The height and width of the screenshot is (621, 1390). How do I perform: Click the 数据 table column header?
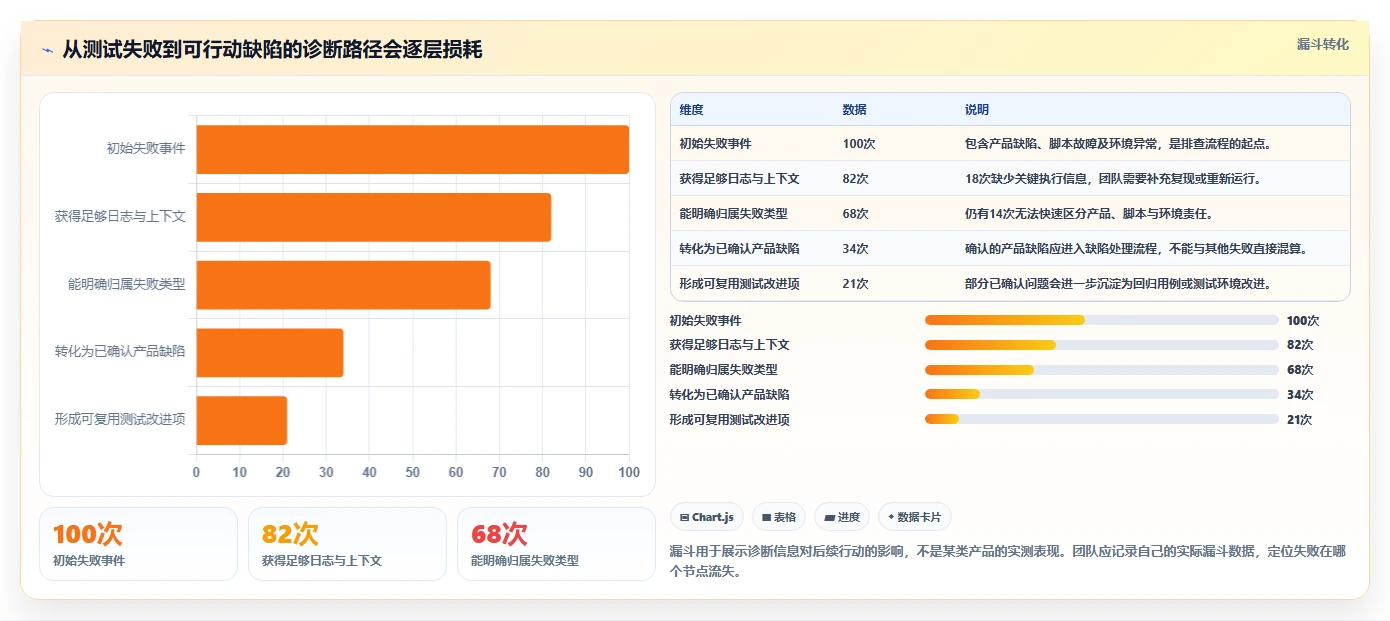(x=854, y=110)
